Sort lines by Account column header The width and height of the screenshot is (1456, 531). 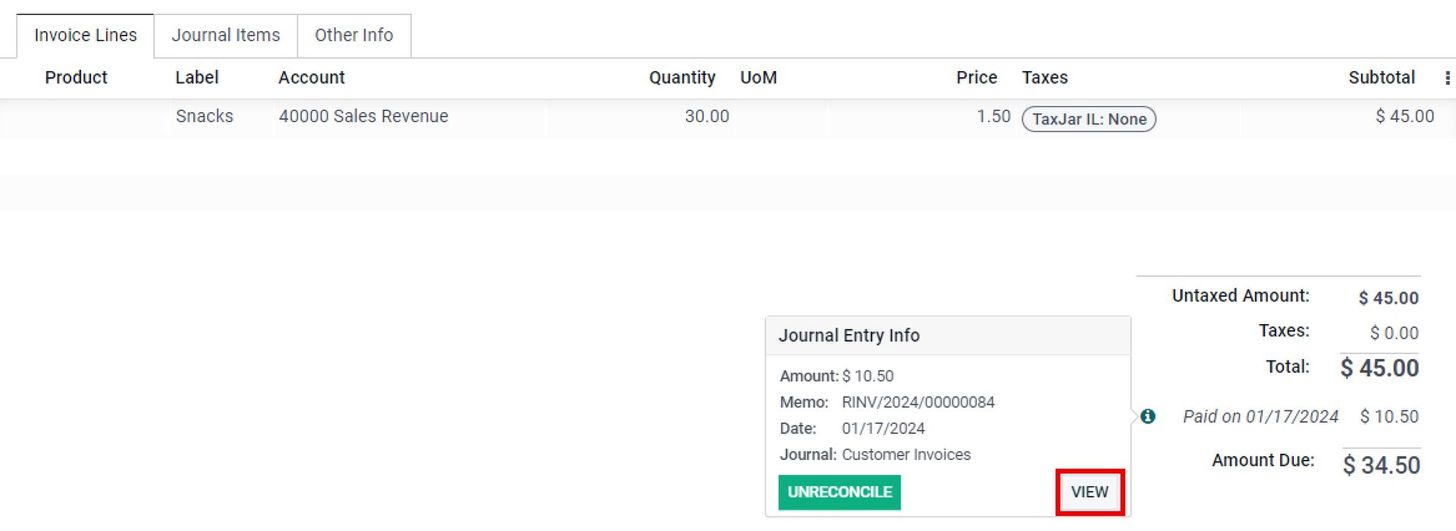point(312,78)
